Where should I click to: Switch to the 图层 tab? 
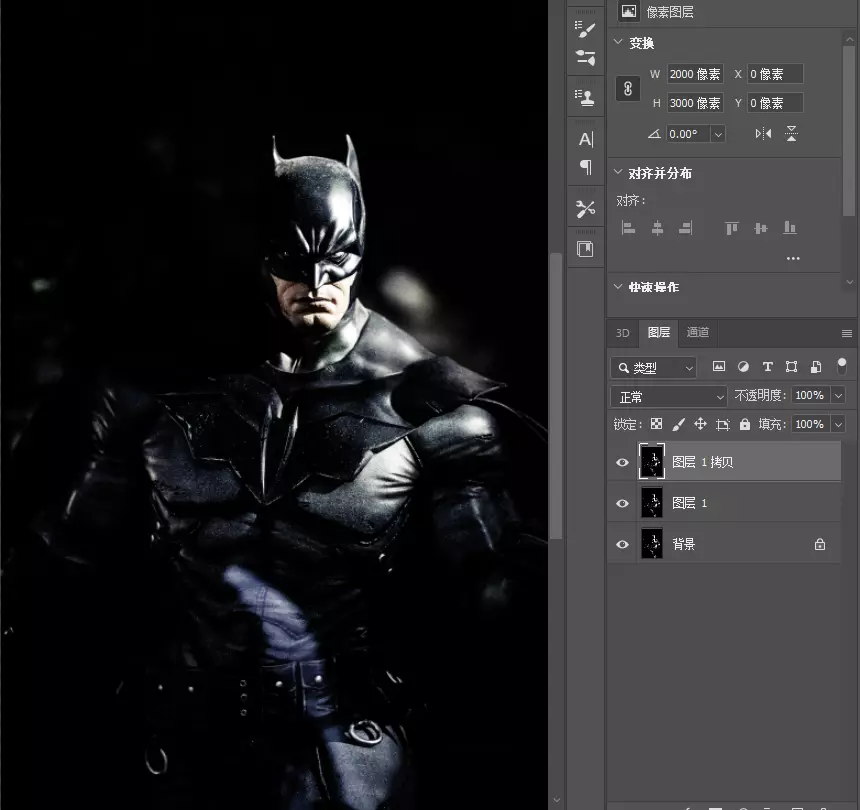coord(659,332)
